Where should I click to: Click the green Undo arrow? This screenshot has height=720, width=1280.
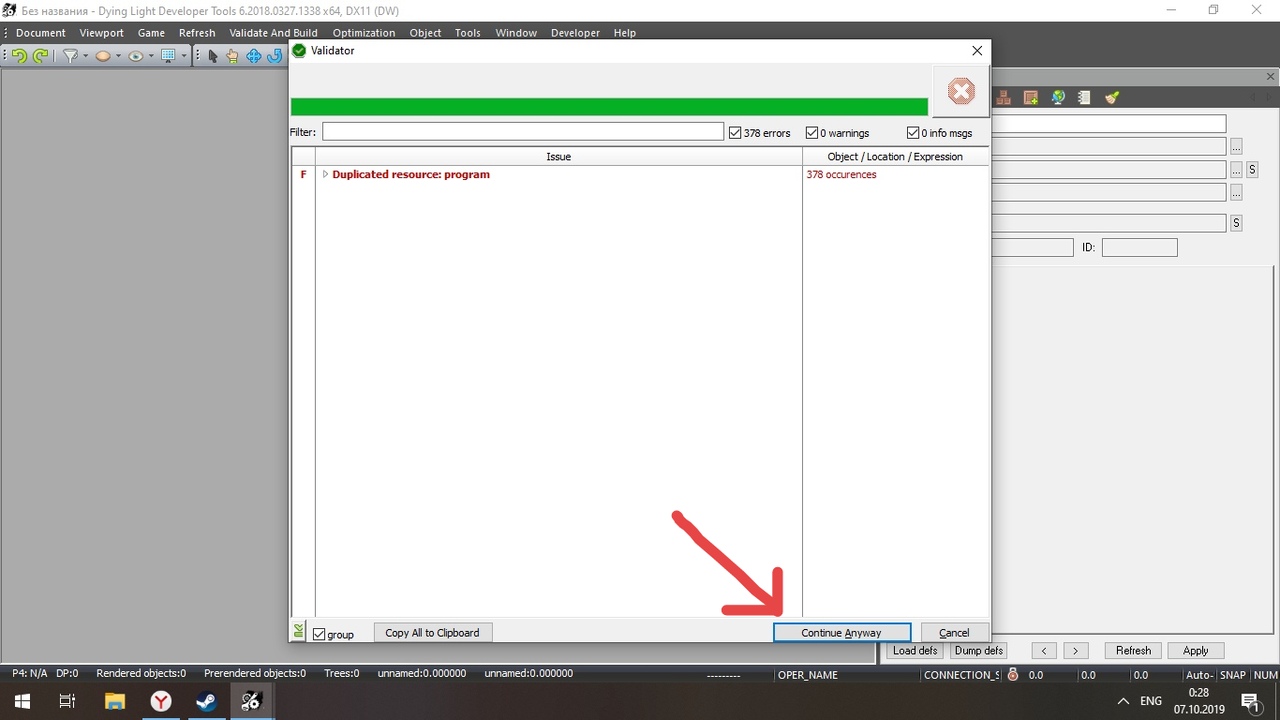19,56
